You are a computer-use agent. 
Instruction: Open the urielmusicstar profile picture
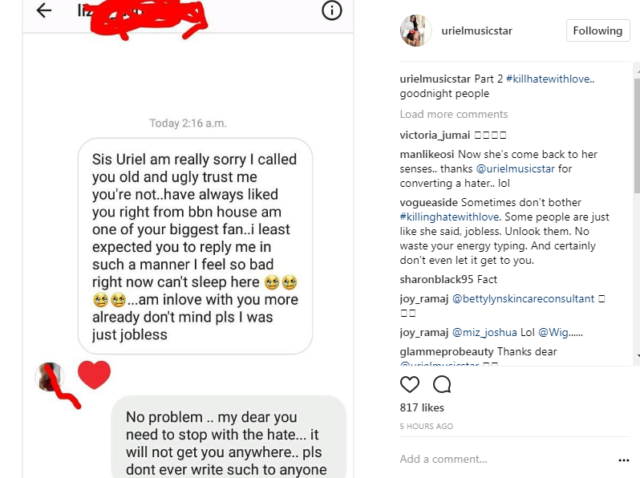[x=415, y=31]
